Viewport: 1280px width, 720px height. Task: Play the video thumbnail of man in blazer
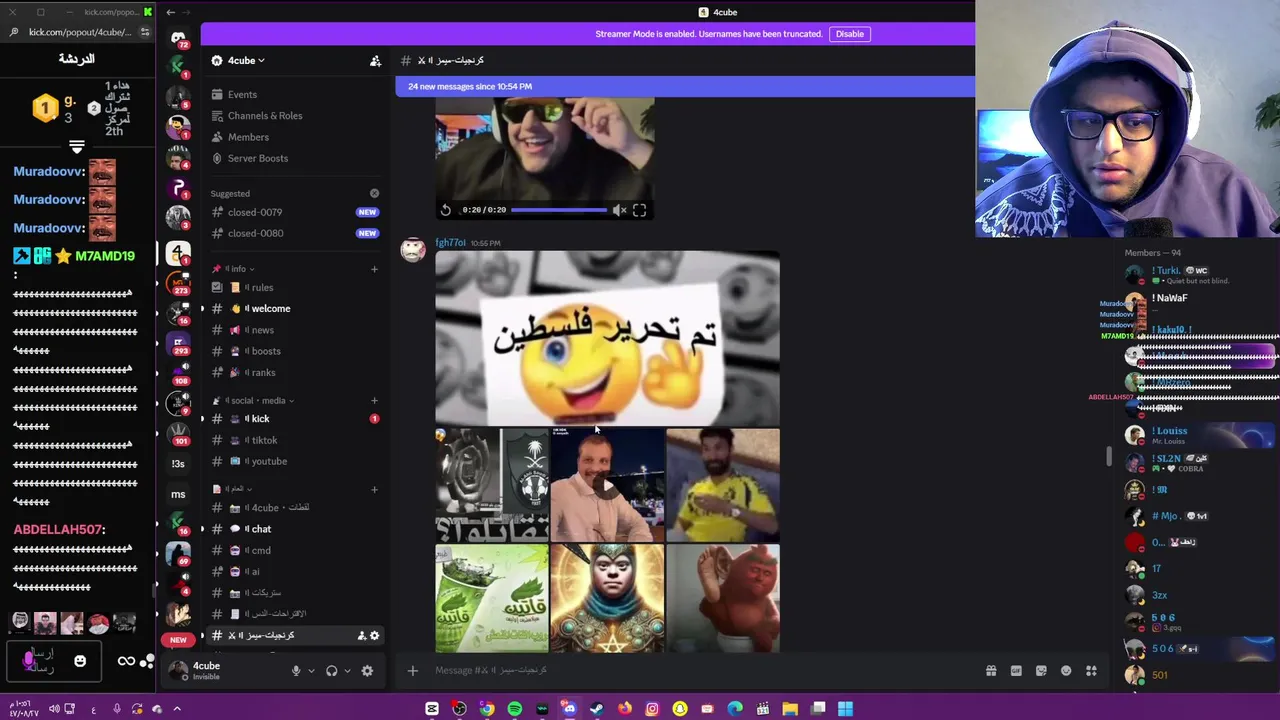(607, 486)
